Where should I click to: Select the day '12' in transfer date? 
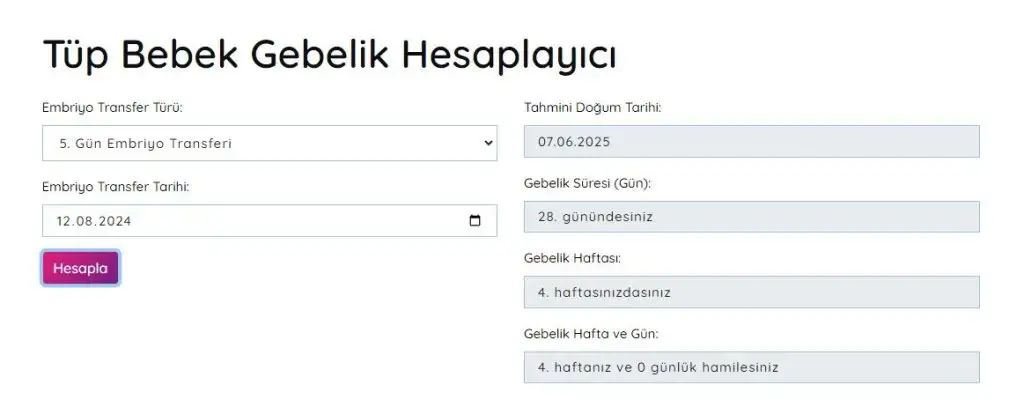click(63, 221)
